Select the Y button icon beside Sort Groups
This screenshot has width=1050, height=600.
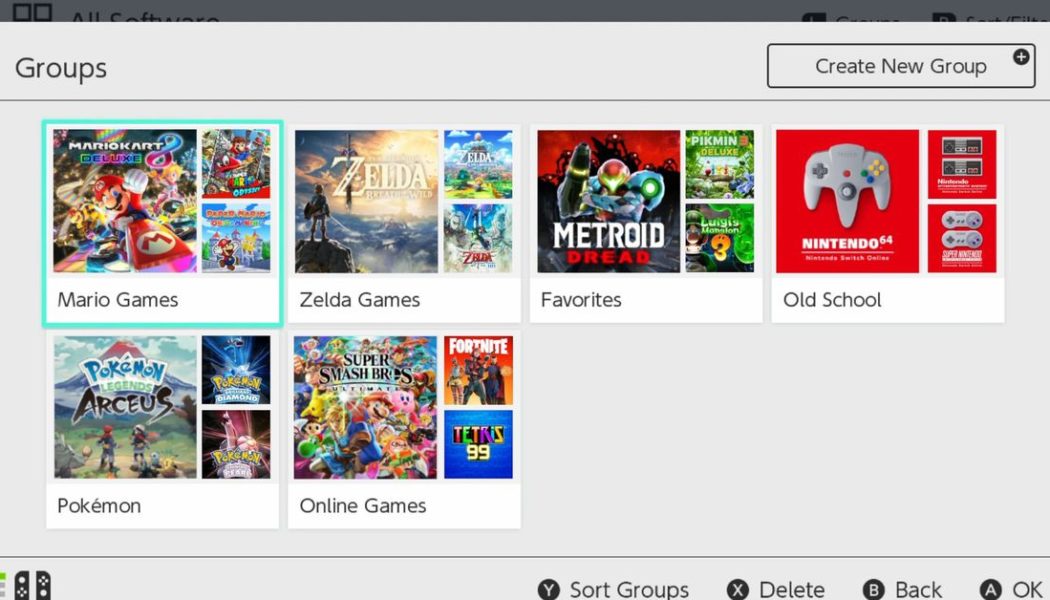coord(548,589)
